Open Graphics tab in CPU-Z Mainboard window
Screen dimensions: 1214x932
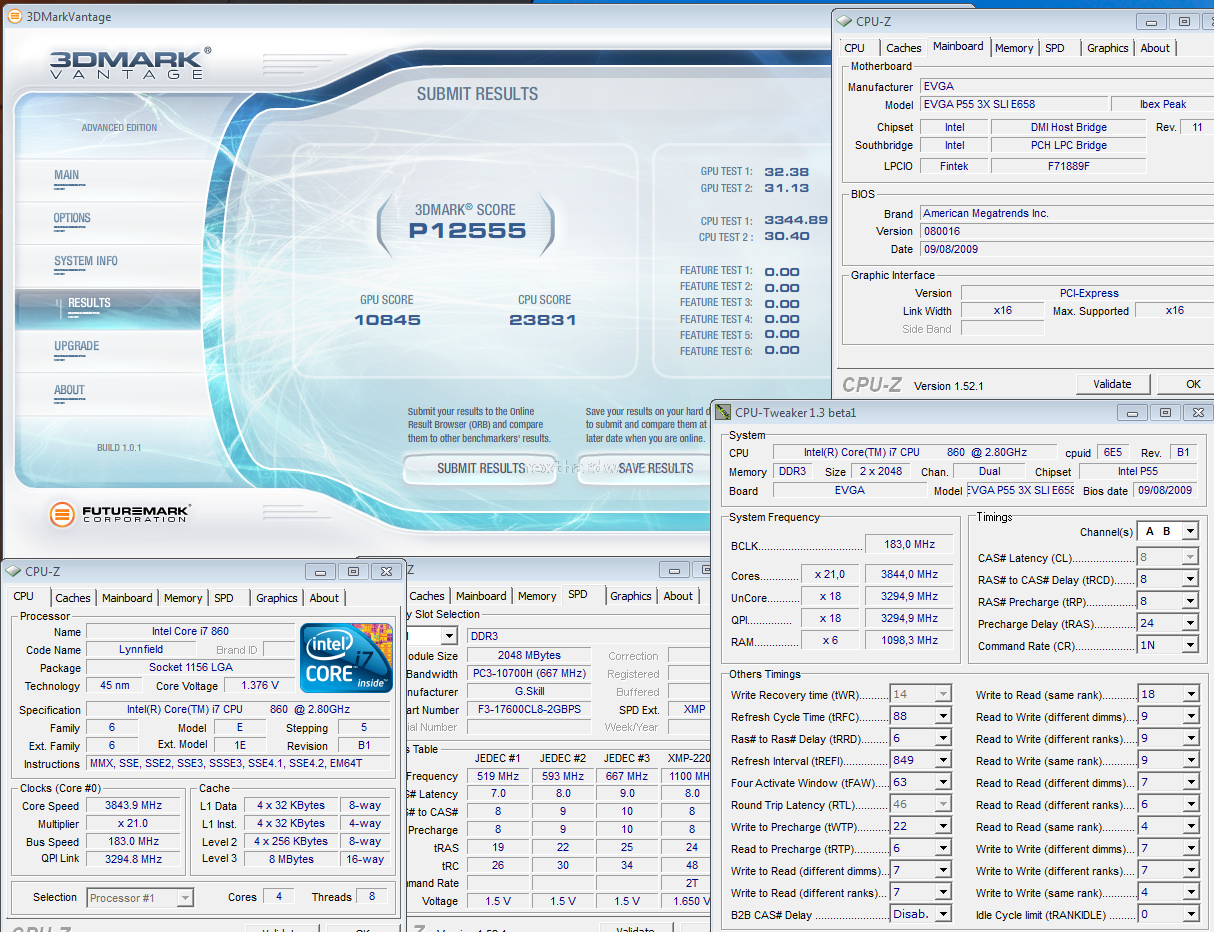(1108, 48)
